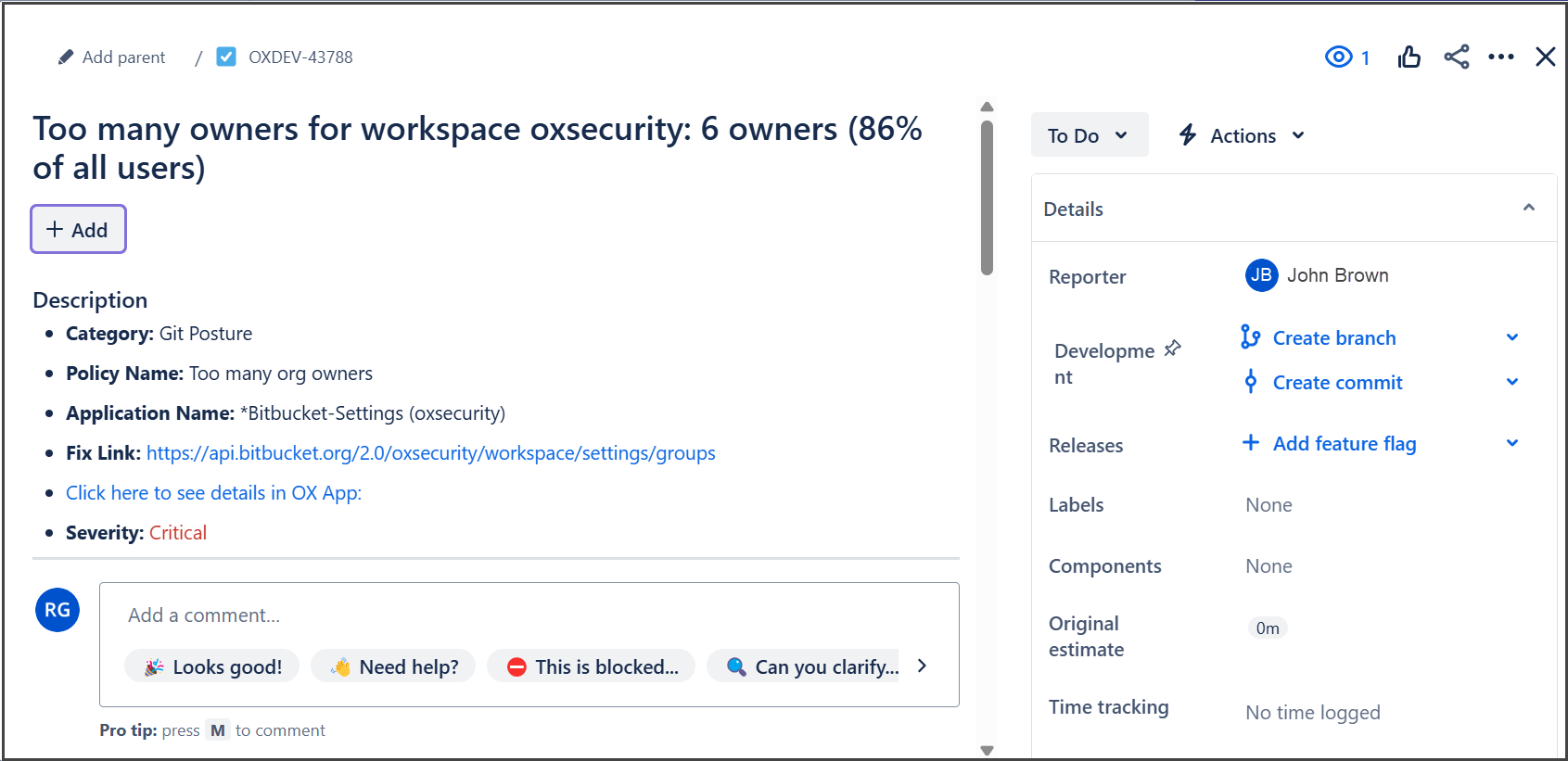The image size is (1568, 761).
Task: Click the blue task type checkbox icon
Action: (226, 57)
